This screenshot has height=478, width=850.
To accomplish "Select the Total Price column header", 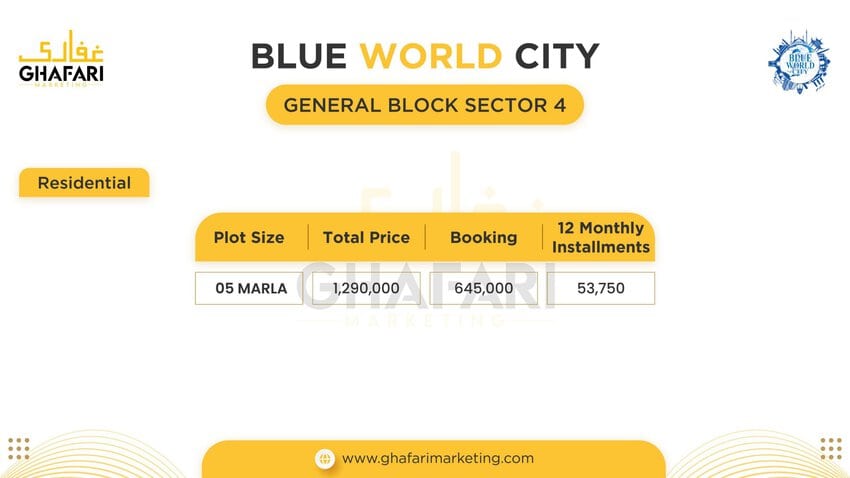I will [366, 237].
